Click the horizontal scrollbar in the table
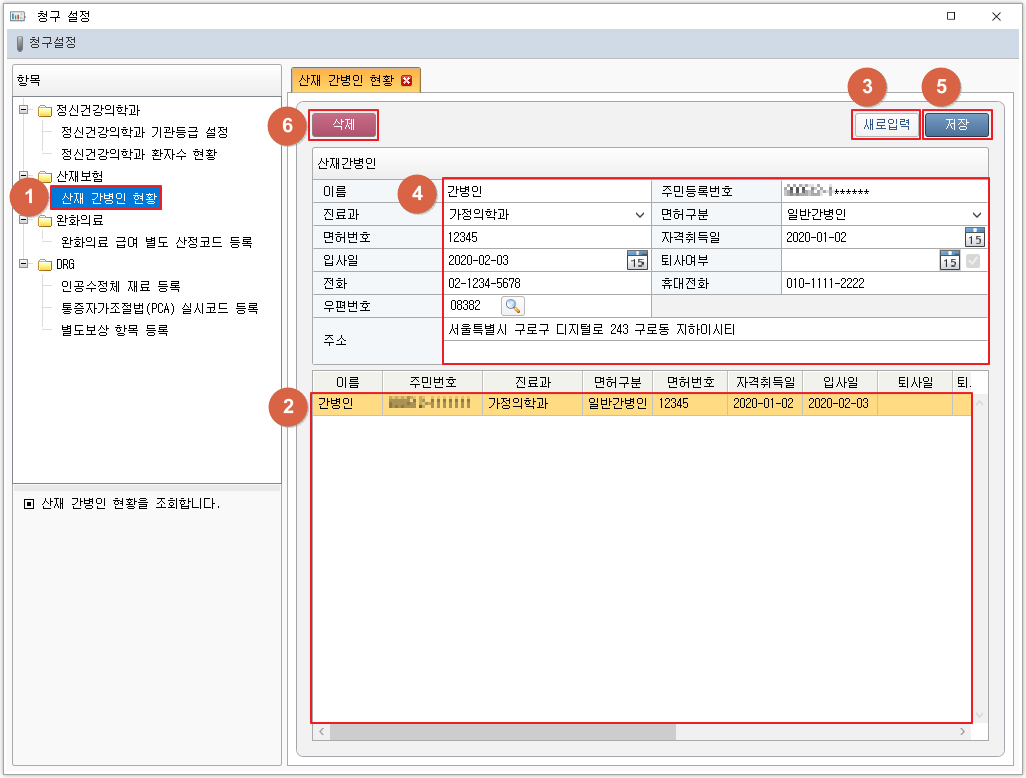1026x778 pixels. (x=502, y=731)
